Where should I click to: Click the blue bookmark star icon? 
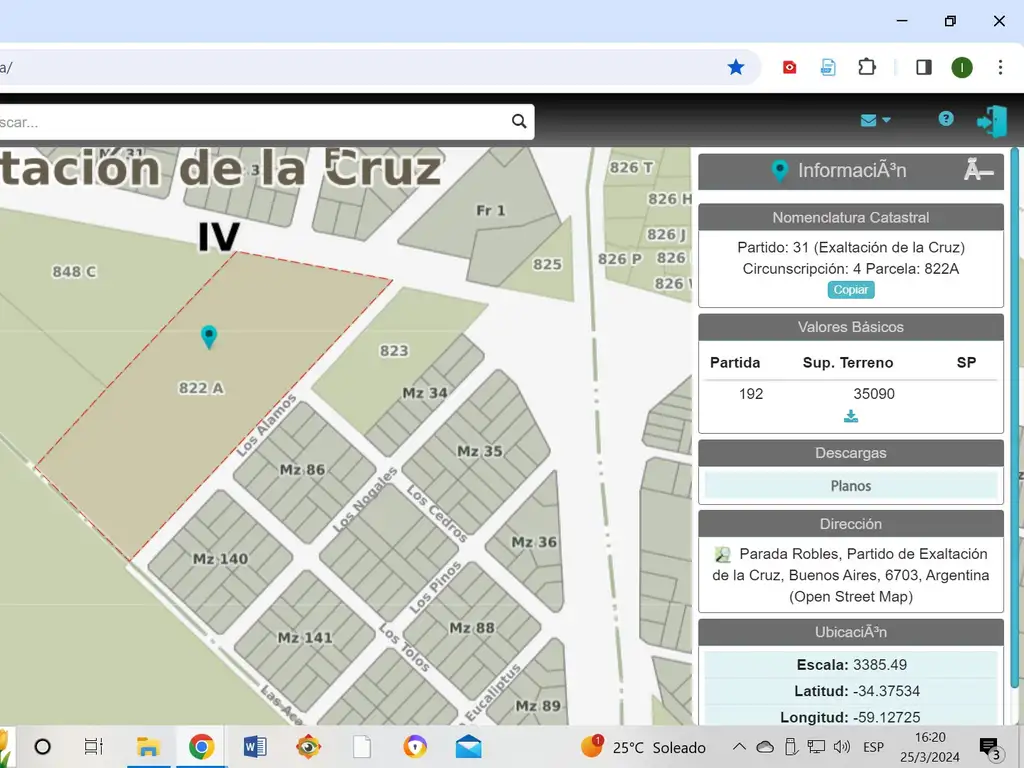(x=736, y=67)
